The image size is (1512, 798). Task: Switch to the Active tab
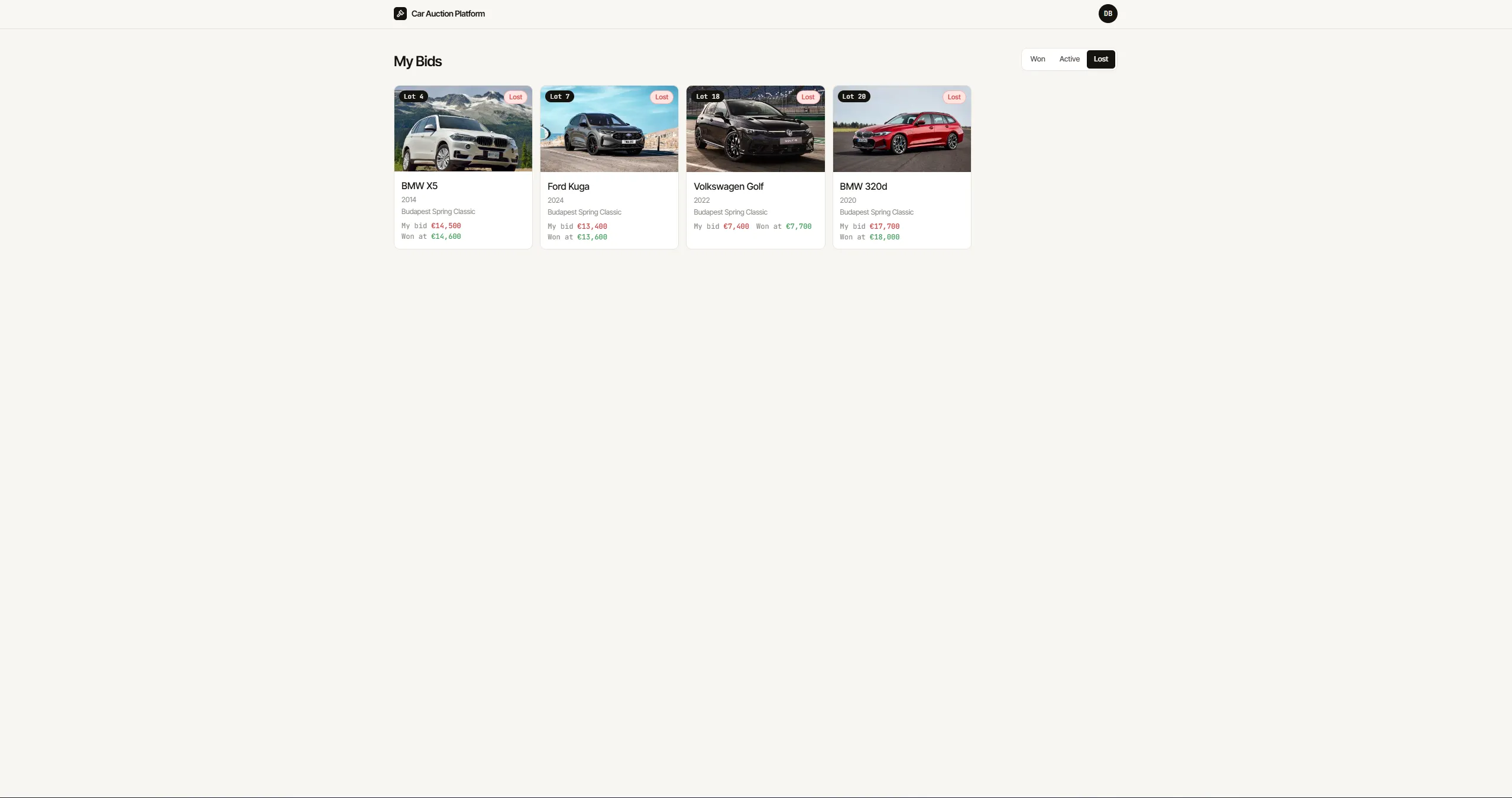pos(1069,59)
